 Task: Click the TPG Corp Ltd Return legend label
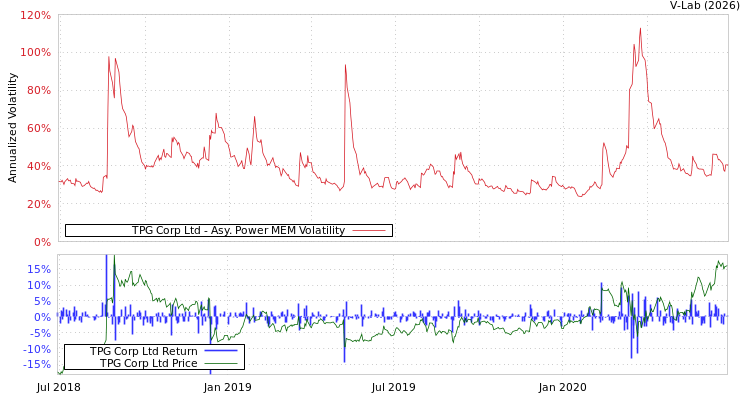point(144,352)
